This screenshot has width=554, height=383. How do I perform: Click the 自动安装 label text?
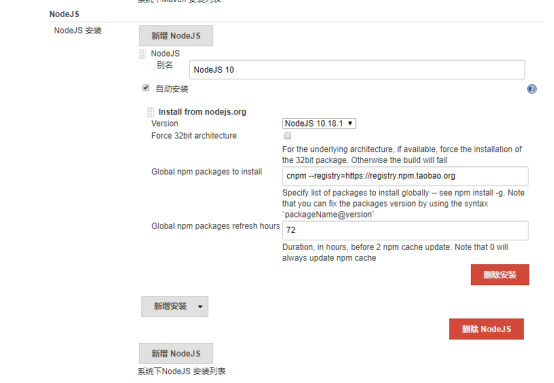click(172, 89)
